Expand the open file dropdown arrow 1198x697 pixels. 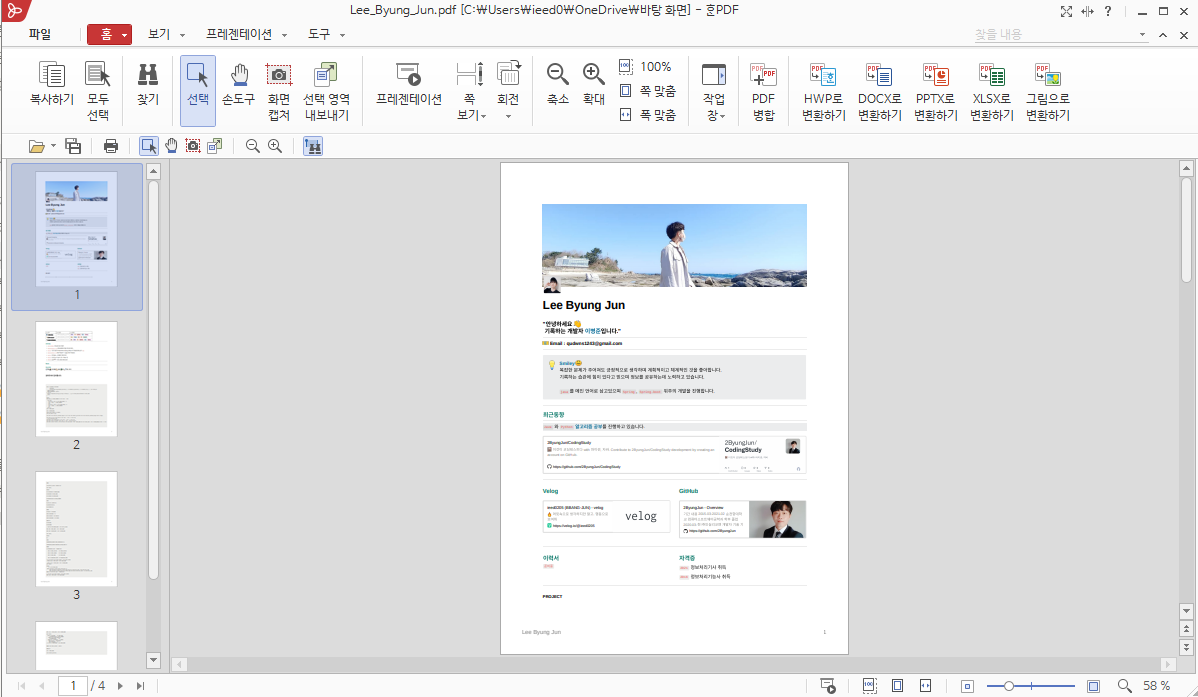tap(53, 146)
